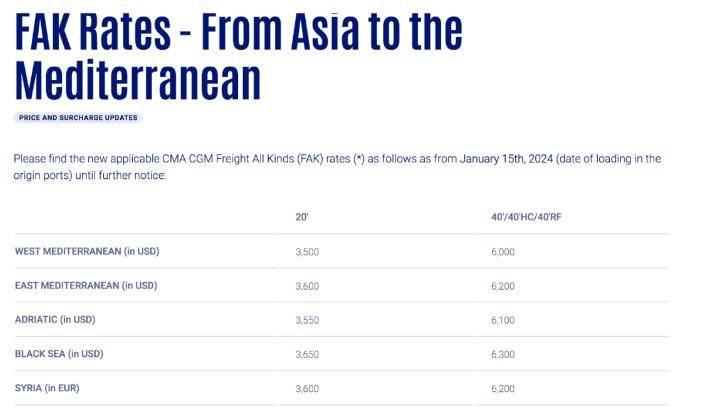Click the EAST MEDITERRANEAN row label
This screenshot has width=706, height=418.
(86, 286)
